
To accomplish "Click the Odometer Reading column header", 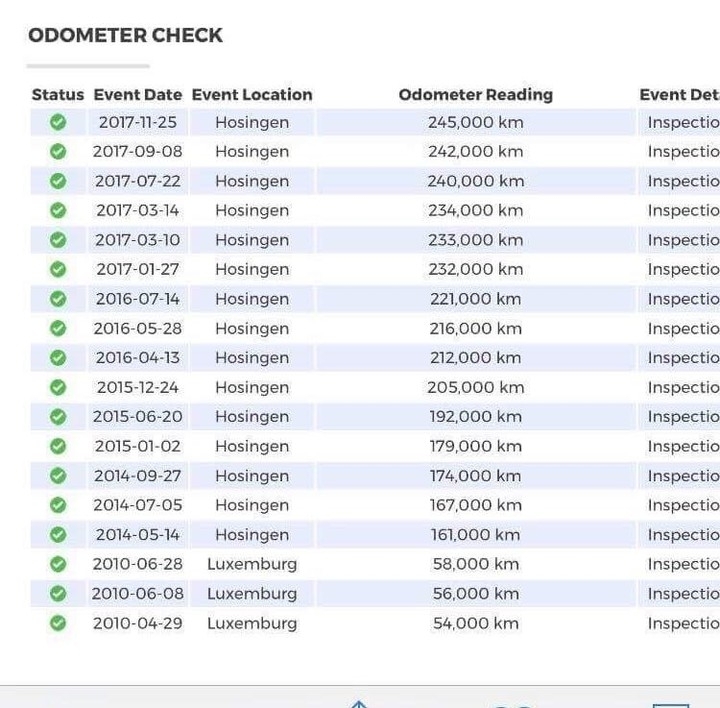I will 476,95.
